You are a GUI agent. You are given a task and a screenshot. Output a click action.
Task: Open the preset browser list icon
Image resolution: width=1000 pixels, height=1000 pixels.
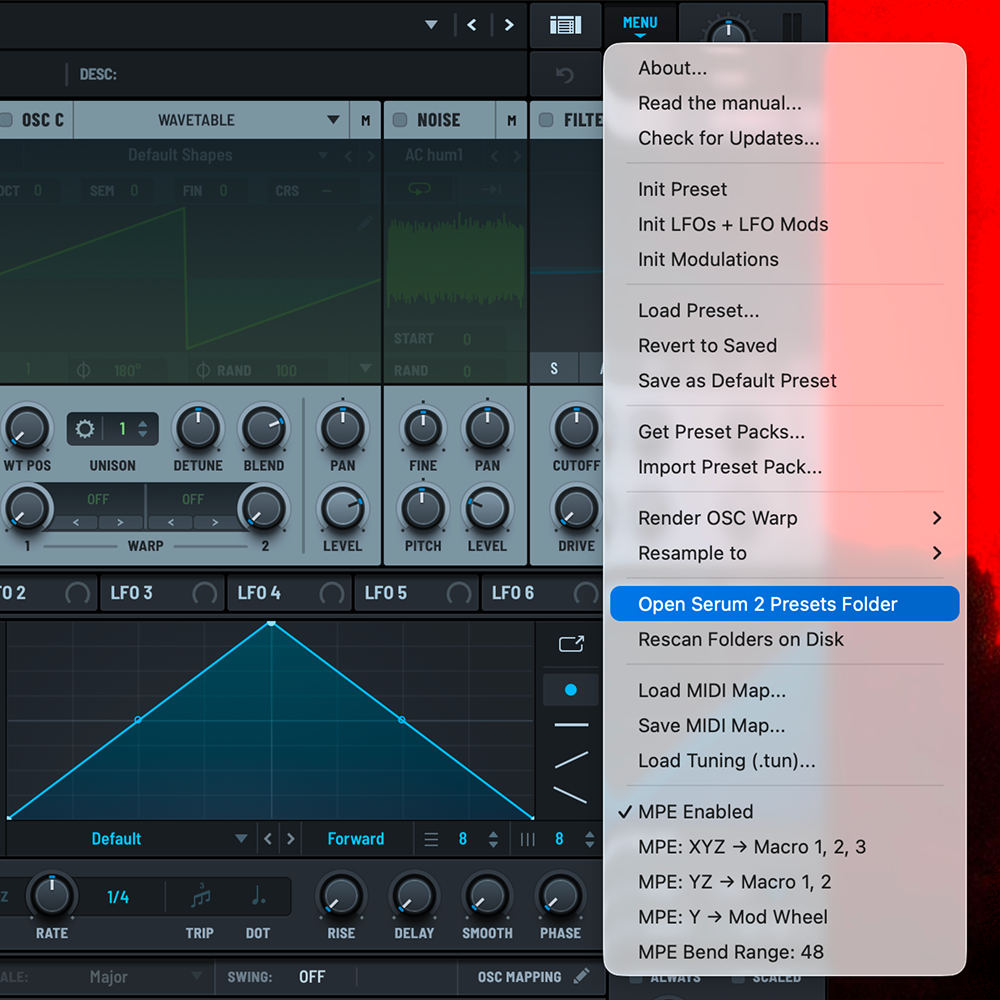tap(565, 26)
